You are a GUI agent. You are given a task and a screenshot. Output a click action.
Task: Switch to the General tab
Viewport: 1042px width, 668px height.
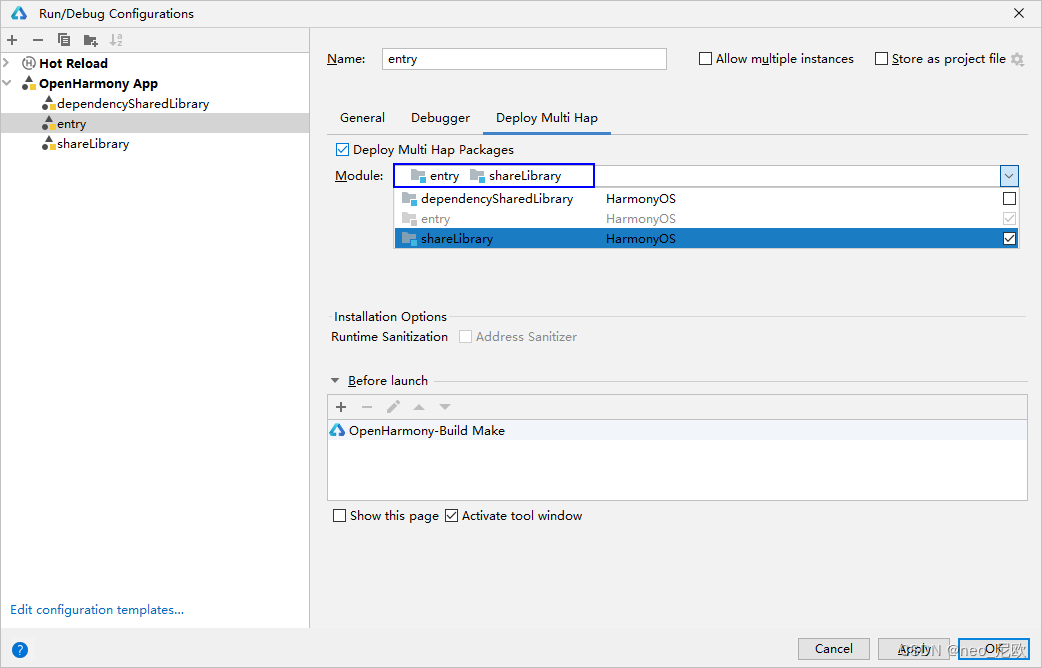coord(362,118)
